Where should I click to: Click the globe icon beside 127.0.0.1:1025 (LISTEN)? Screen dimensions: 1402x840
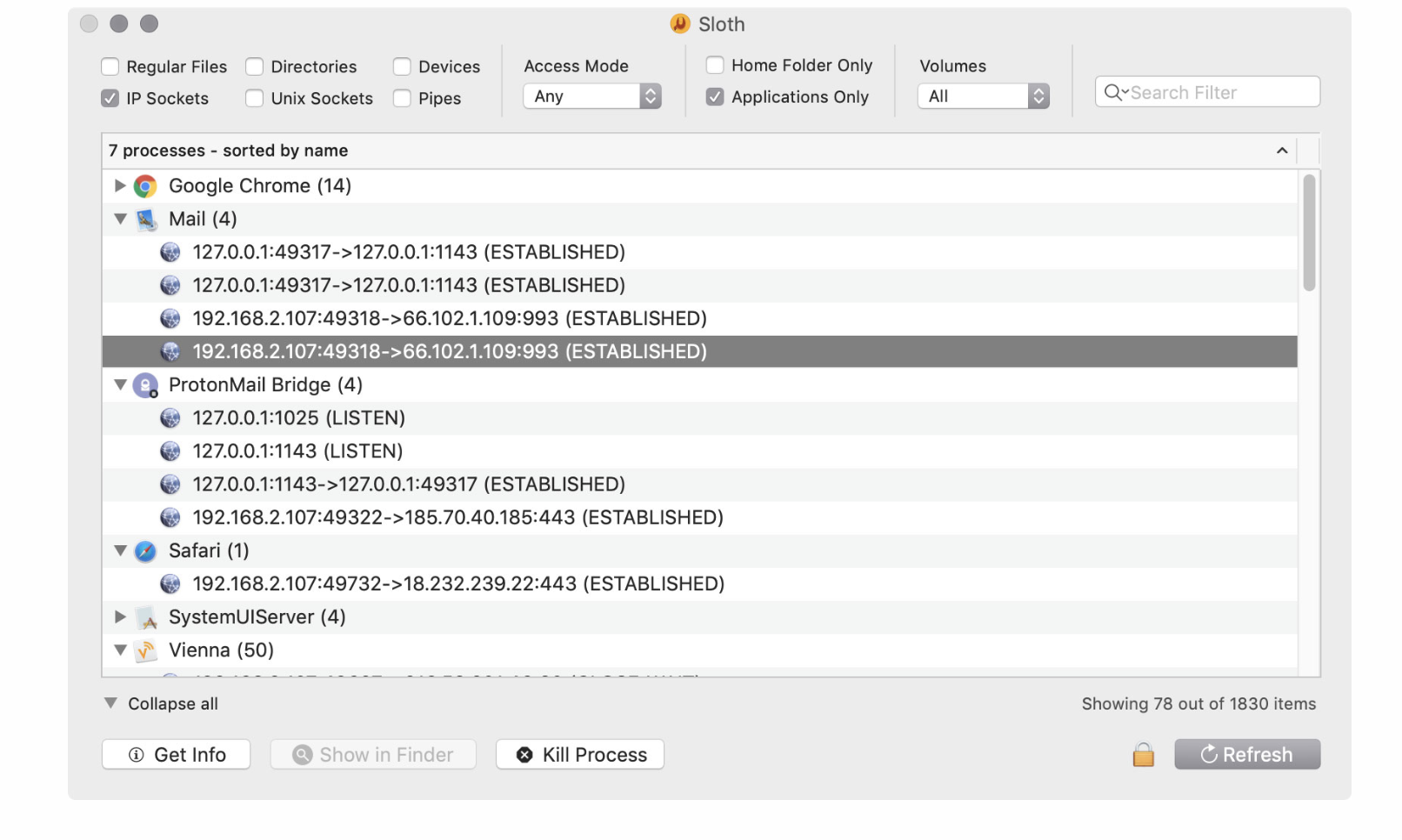(x=170, y=418)
